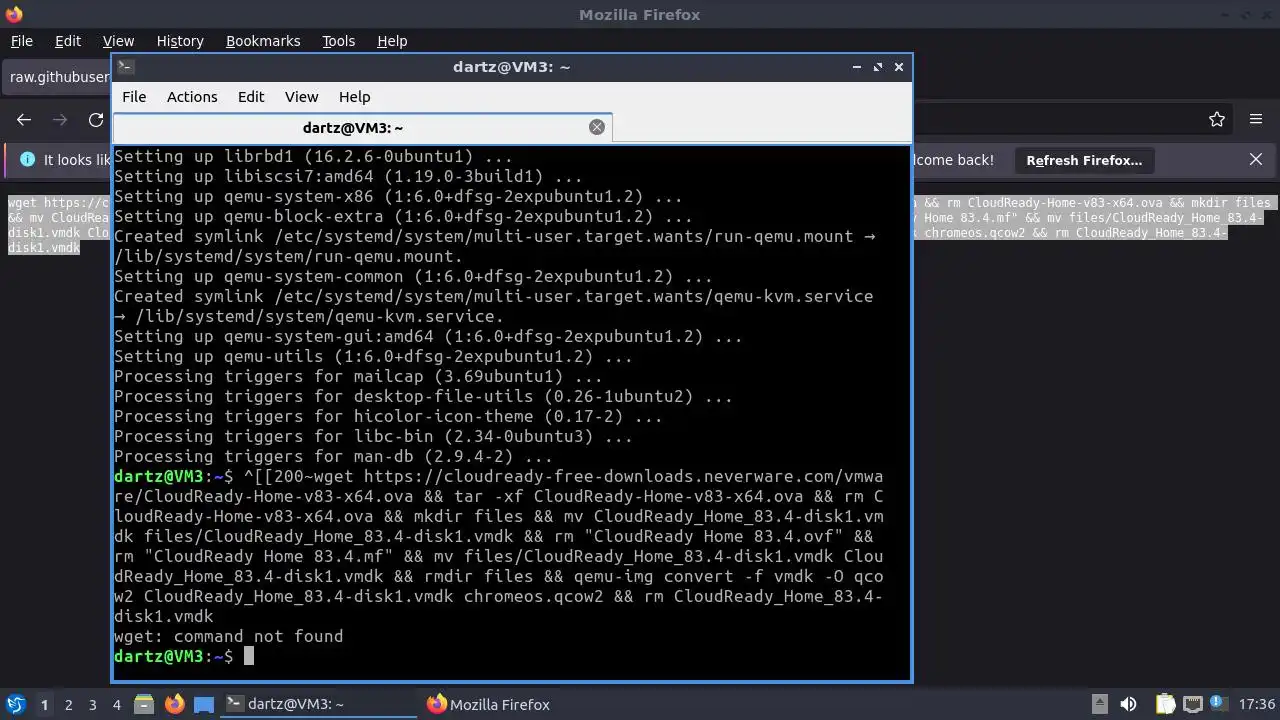This screenshot has height=720, width=1280.
Task: Open the volume control tray icon
Action: pos(1129,705)
